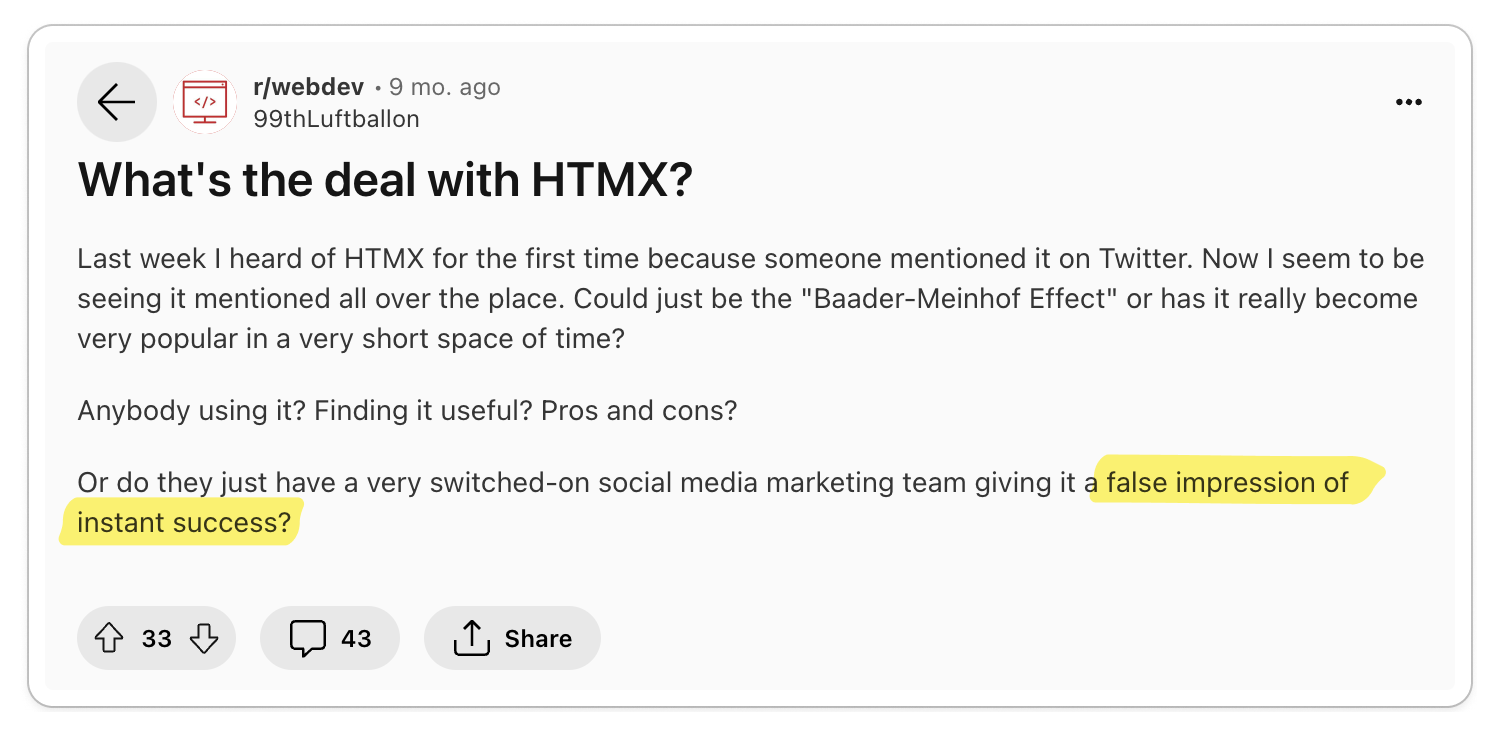Click the vote score 33
This screenshot has height=732, width=1497.
coord(157,638)
